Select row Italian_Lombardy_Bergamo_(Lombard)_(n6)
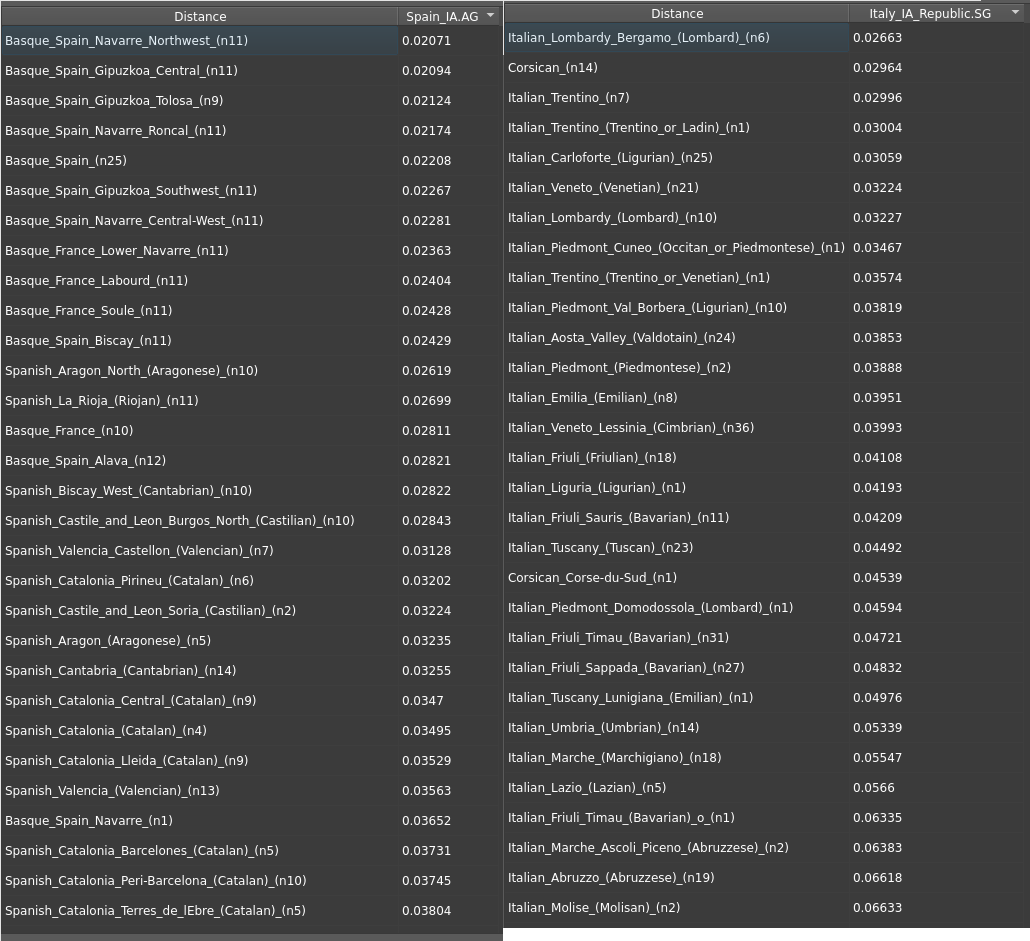 click(x=765, y=37)
